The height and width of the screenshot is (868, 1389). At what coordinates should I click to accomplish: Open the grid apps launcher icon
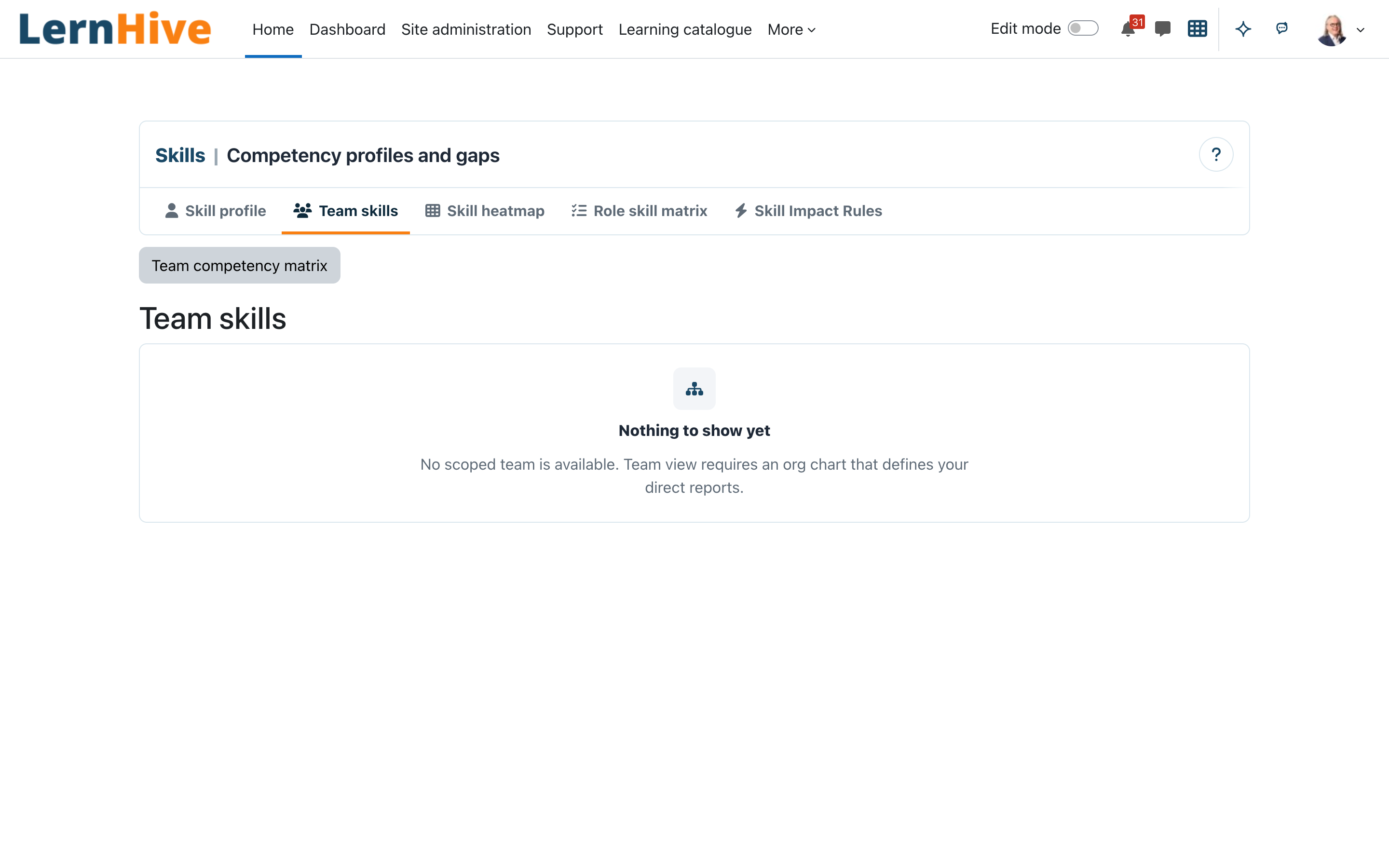(1198, 29)
